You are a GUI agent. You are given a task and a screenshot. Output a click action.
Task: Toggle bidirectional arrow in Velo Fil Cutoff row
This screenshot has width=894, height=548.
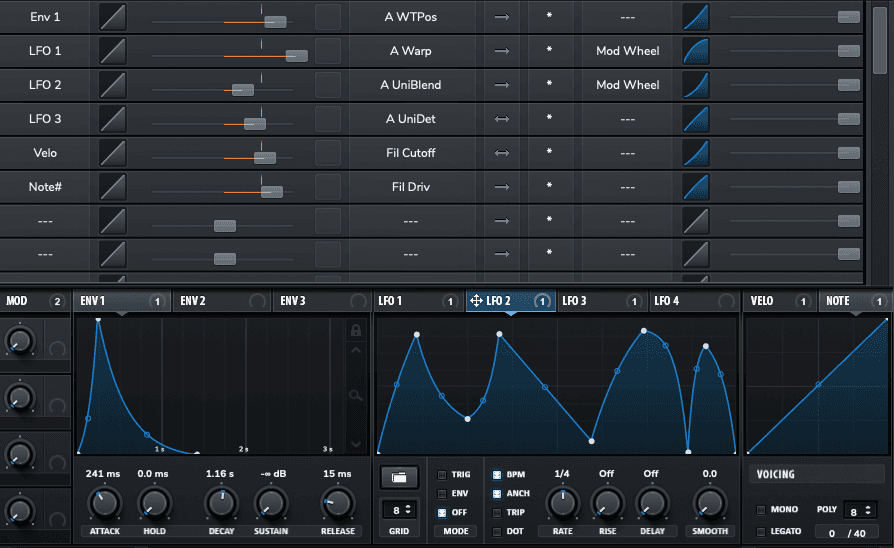point(502,153)
